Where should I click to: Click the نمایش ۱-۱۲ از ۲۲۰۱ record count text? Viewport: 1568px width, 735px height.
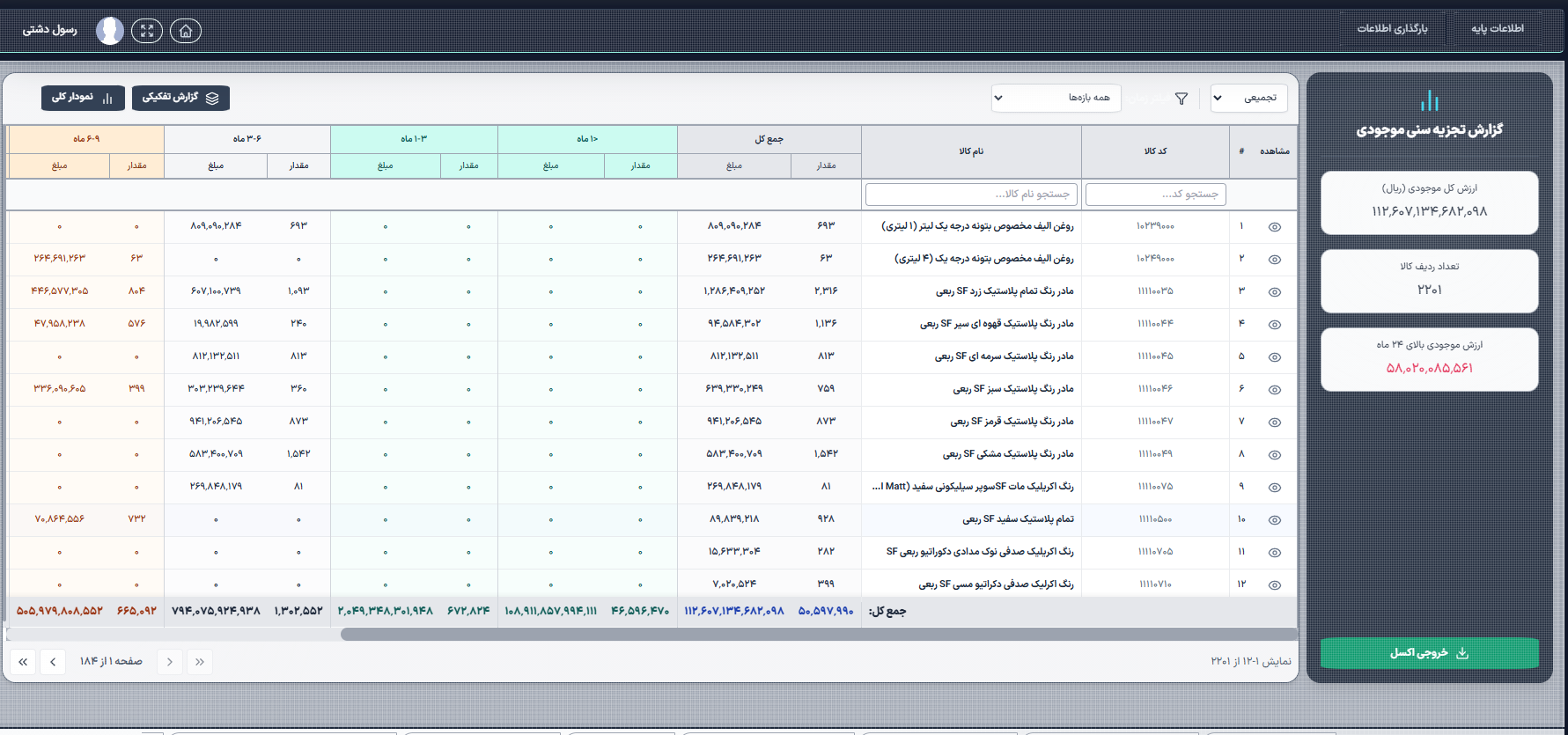point(1251,662)
